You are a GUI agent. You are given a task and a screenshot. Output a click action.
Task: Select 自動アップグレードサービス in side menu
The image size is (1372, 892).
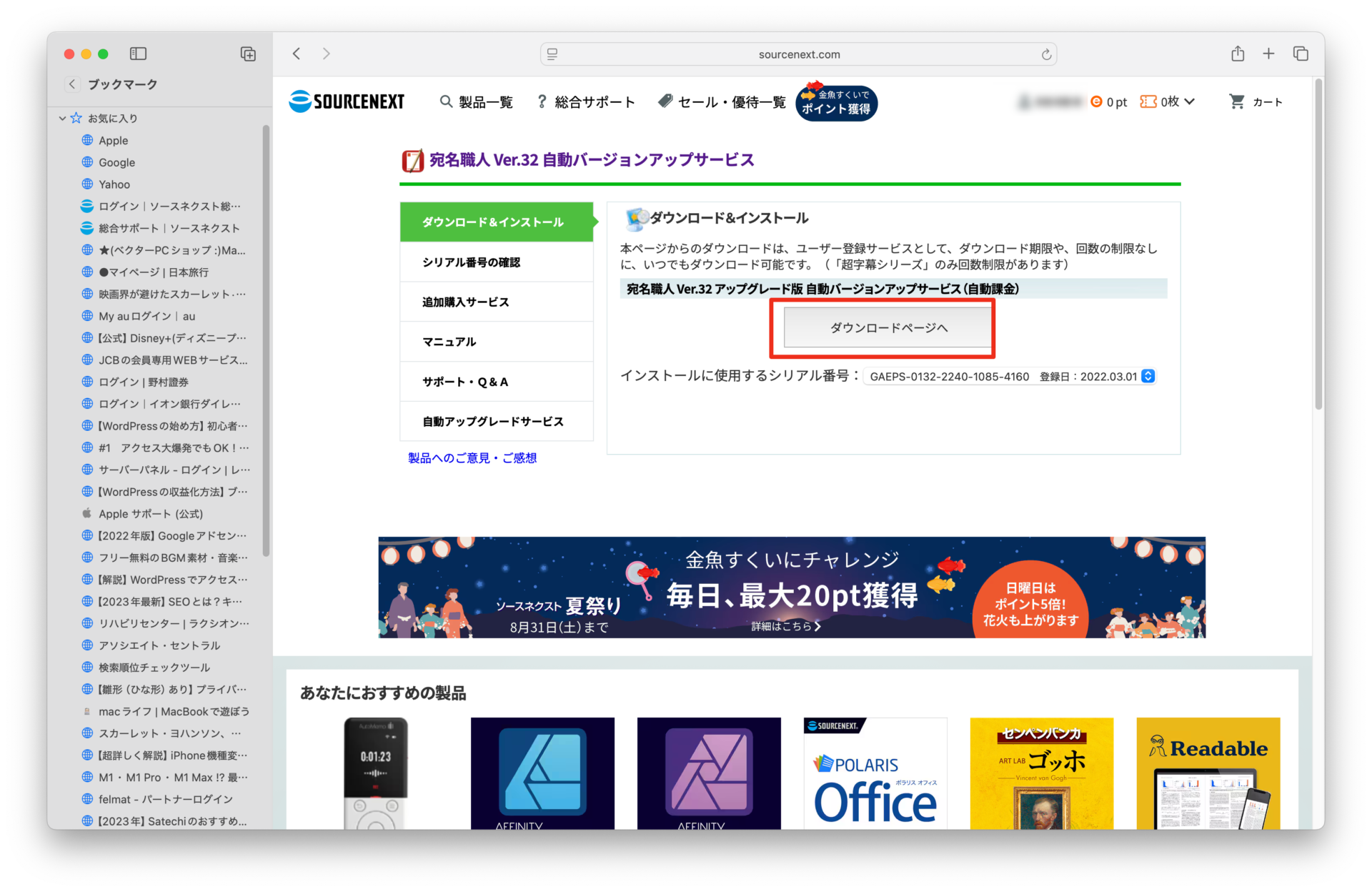[x=496, y=422]
